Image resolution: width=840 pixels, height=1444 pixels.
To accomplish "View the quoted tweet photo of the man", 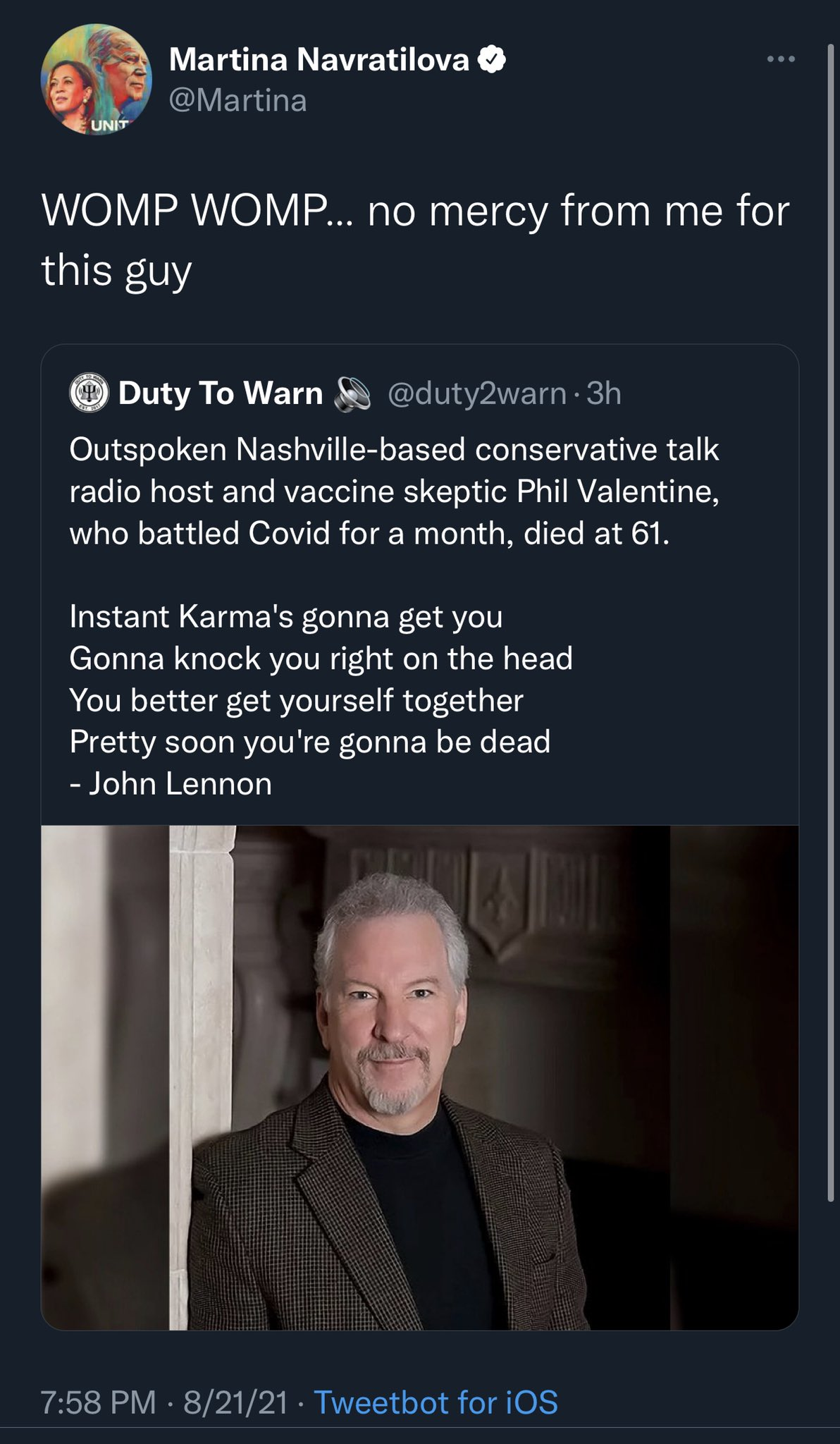I will pos(419,1077).
